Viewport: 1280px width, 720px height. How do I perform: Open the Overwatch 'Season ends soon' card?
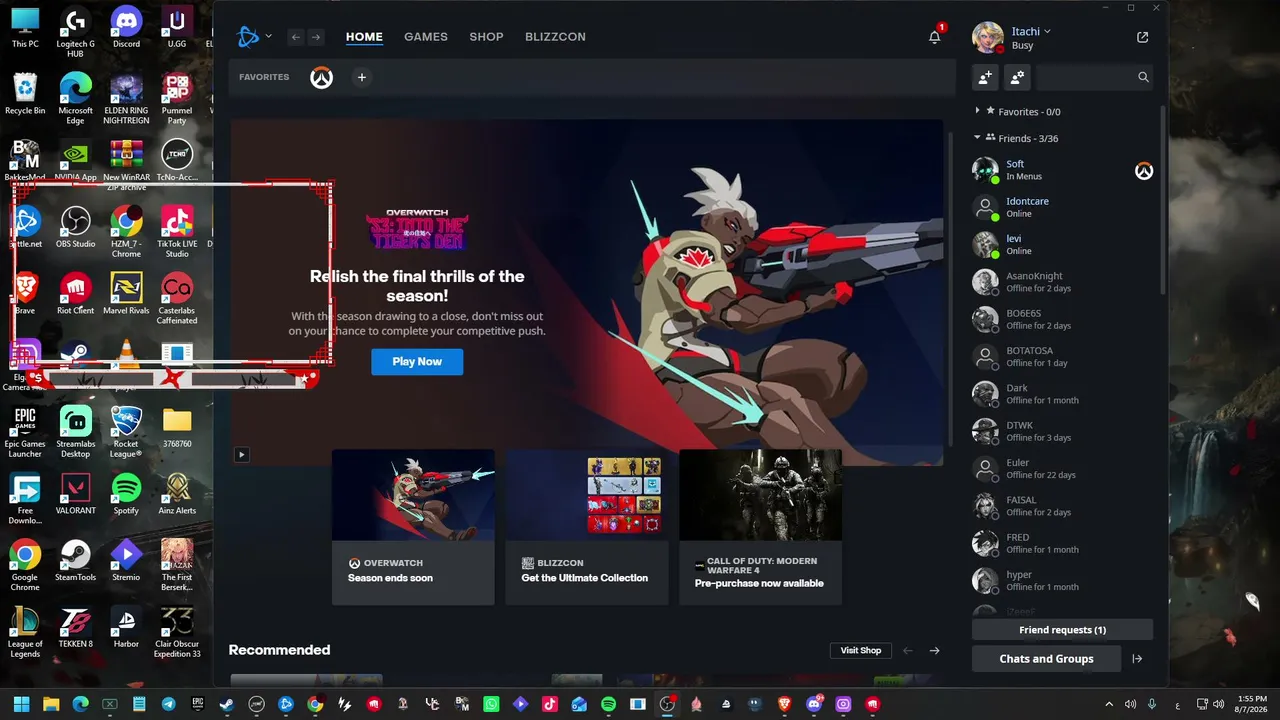[413, 527]
